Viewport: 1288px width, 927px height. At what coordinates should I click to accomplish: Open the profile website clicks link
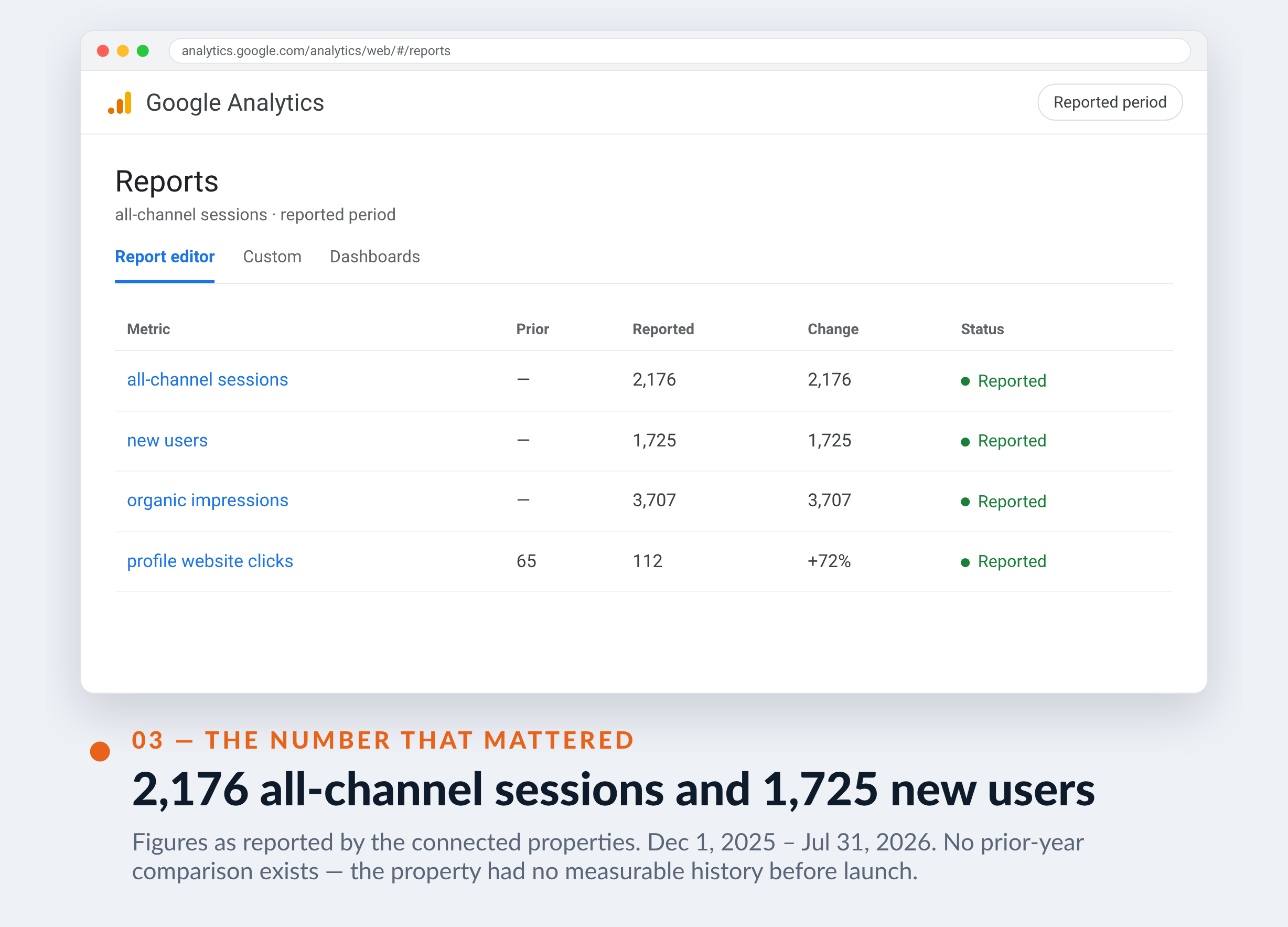(x=210, y=561)
